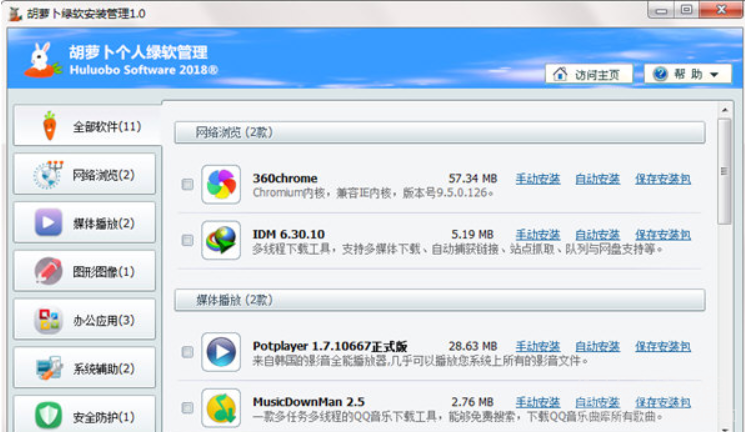Click the Potplayer 1.7.10667正式版 title

(330, 346)
